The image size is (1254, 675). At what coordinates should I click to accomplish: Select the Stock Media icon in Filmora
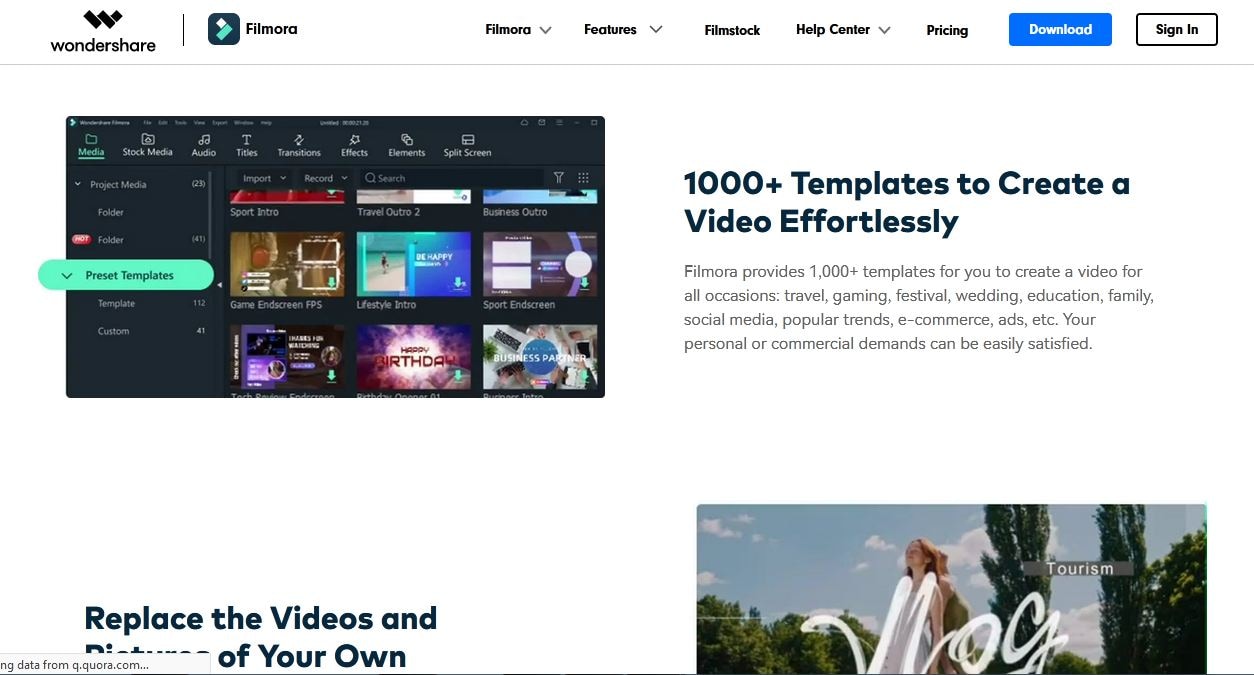147,140
